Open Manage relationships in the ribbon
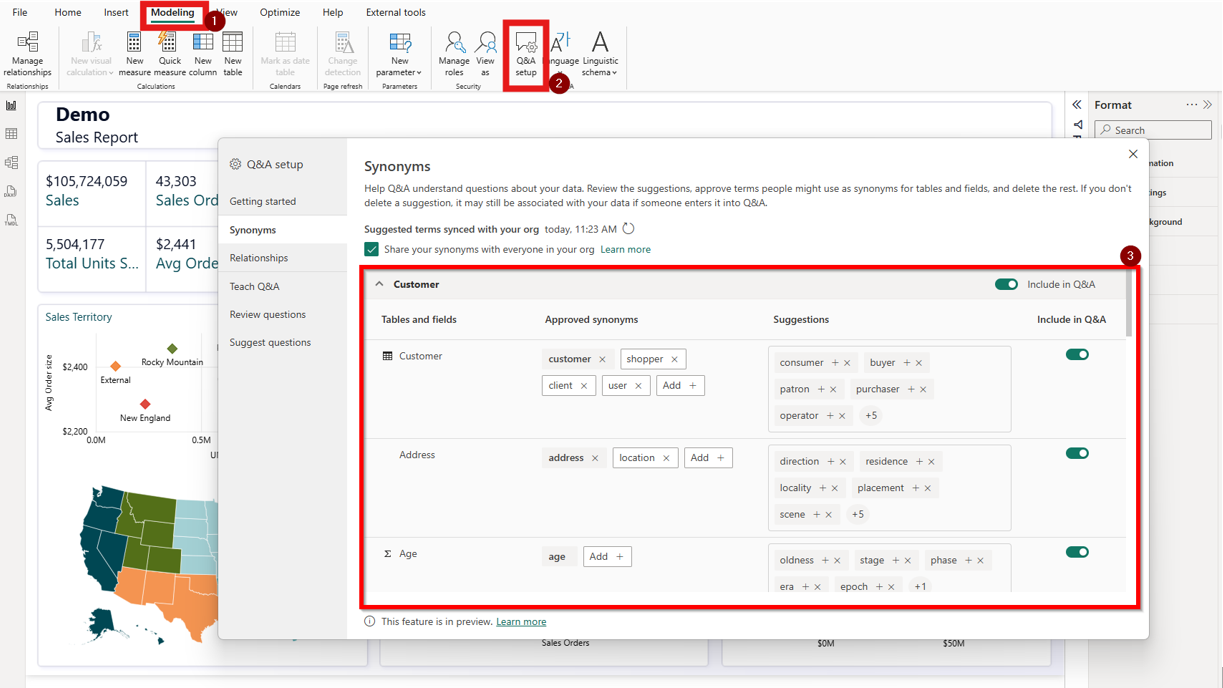 (27, 54)
